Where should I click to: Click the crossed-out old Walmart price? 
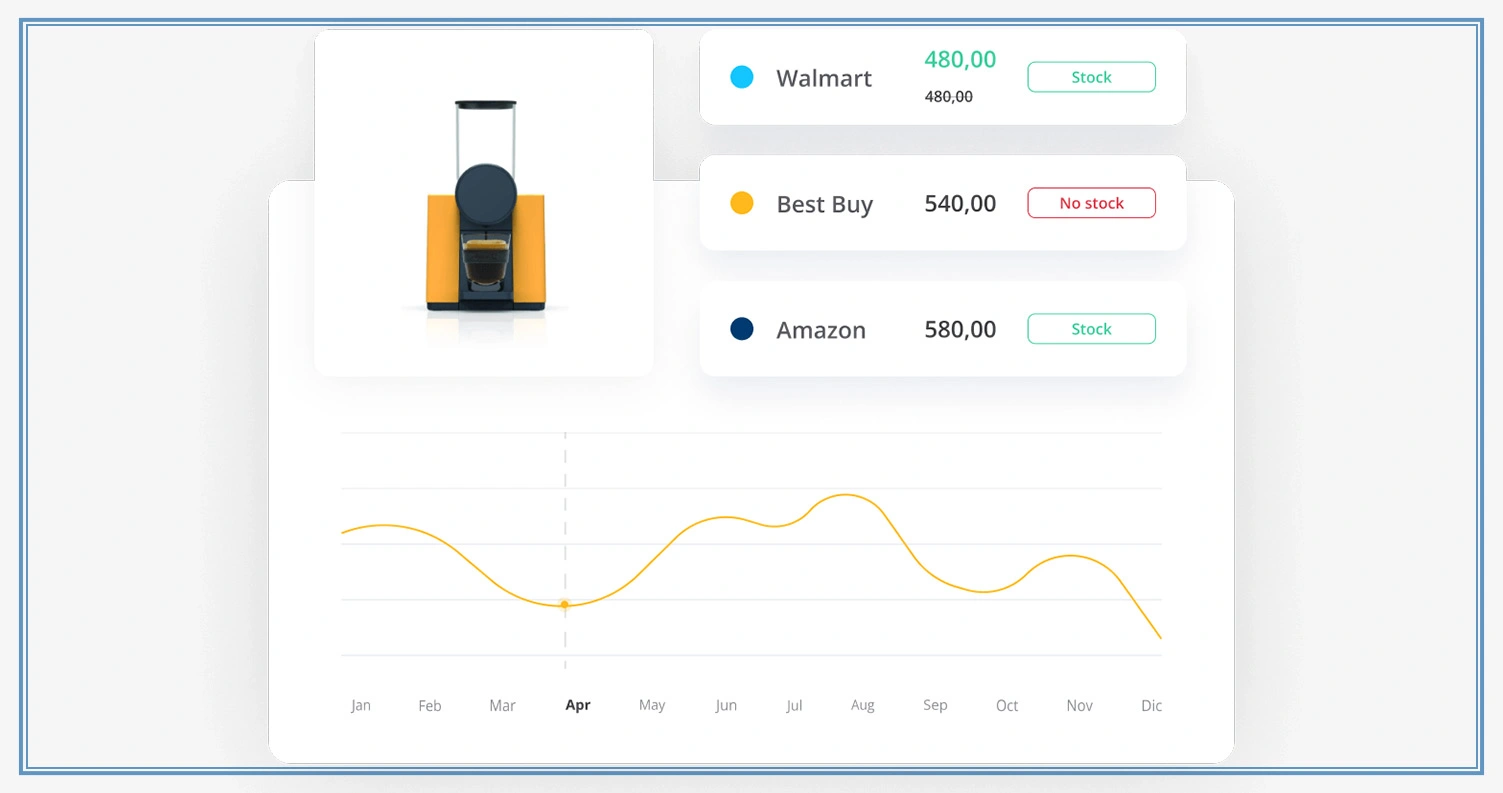949,96
